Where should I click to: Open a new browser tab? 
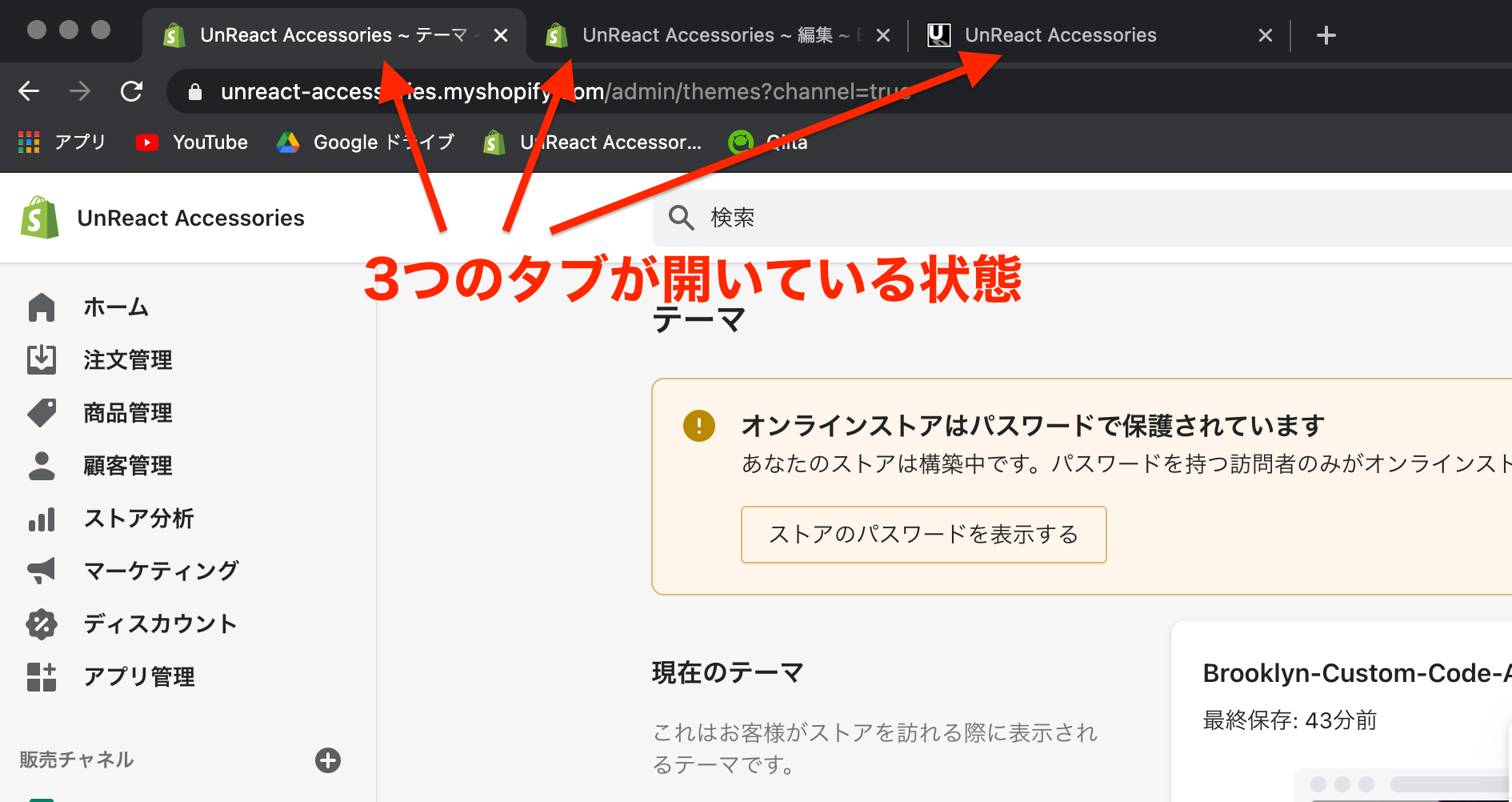1326,35
